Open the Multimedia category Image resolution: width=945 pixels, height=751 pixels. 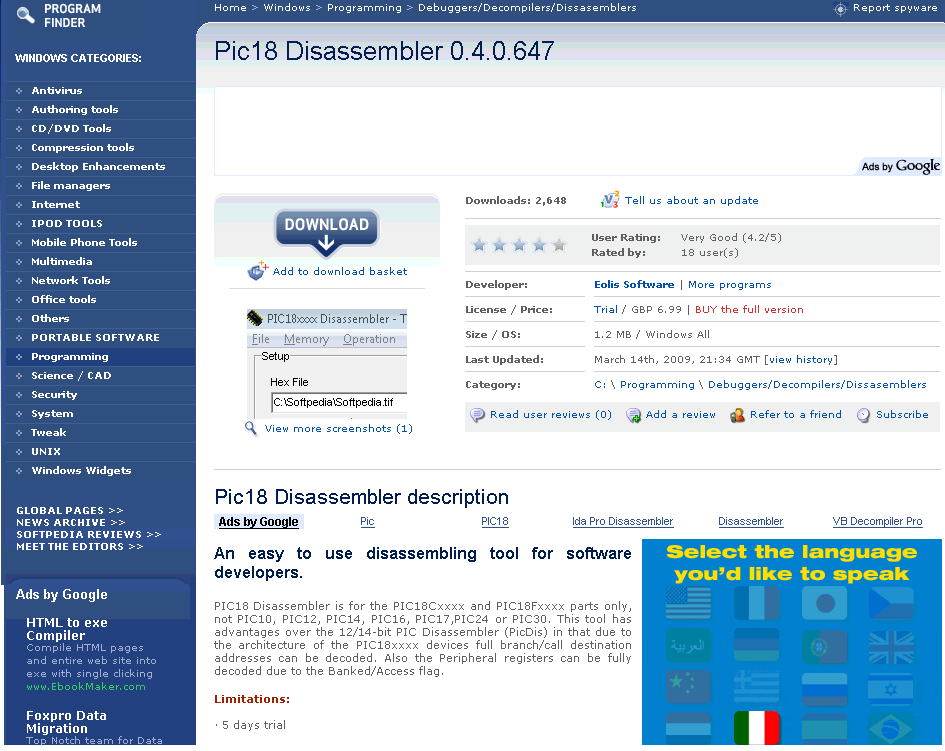pos(61,261)
